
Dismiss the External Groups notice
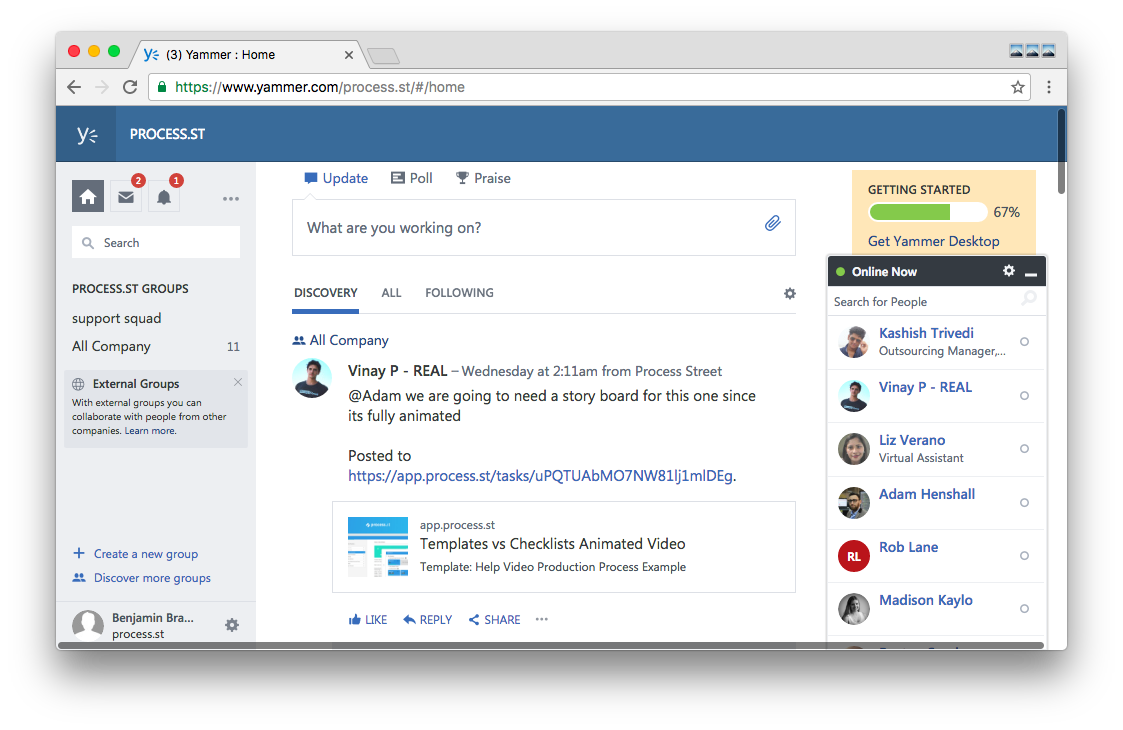238,383
